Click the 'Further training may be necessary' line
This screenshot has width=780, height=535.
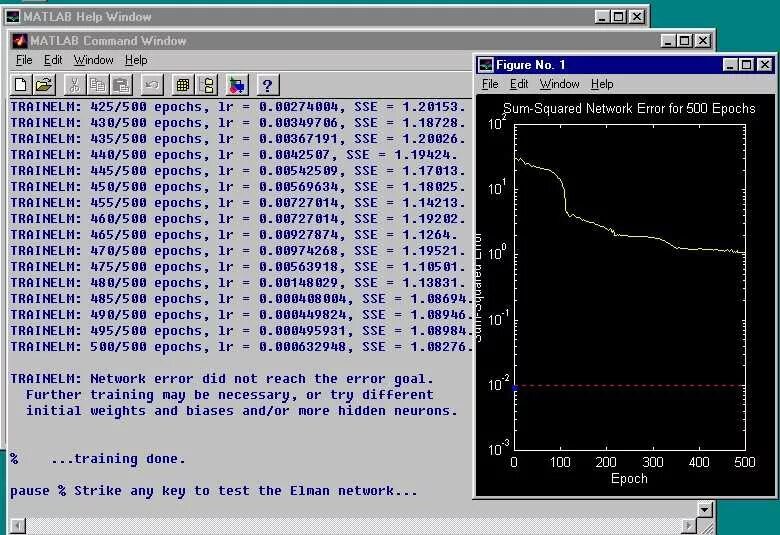(x=230, y=395)
